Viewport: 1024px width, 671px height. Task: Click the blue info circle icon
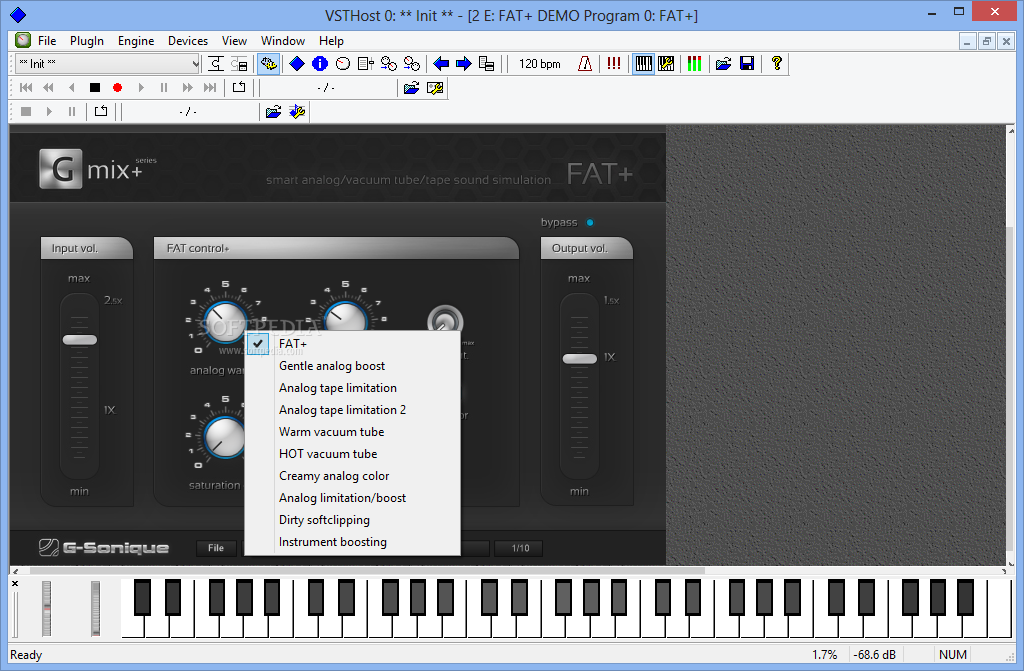[x=320, y=63]
